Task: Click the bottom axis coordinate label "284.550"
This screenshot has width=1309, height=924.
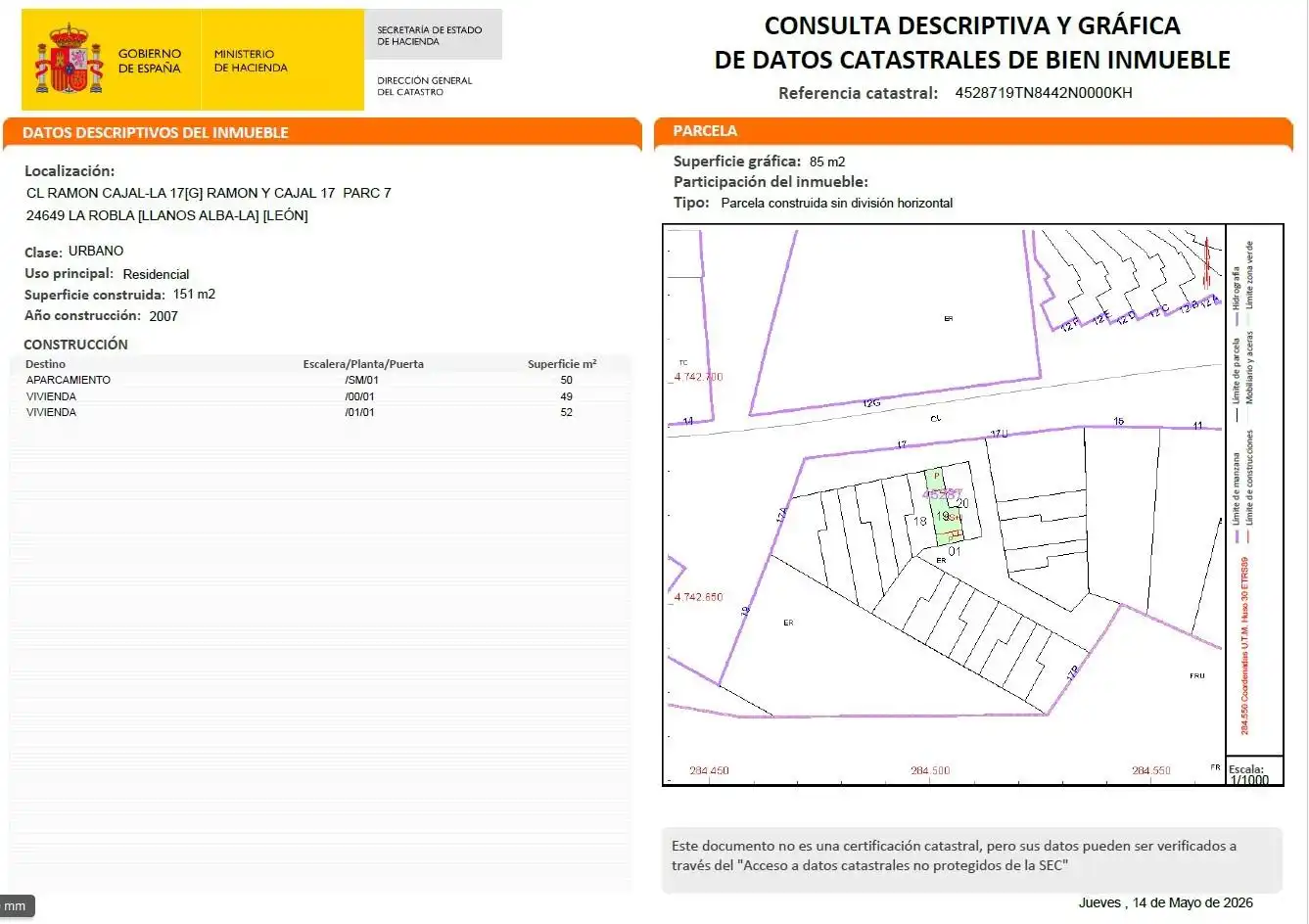Action: pyautogui.click(x=1151, y=770)
